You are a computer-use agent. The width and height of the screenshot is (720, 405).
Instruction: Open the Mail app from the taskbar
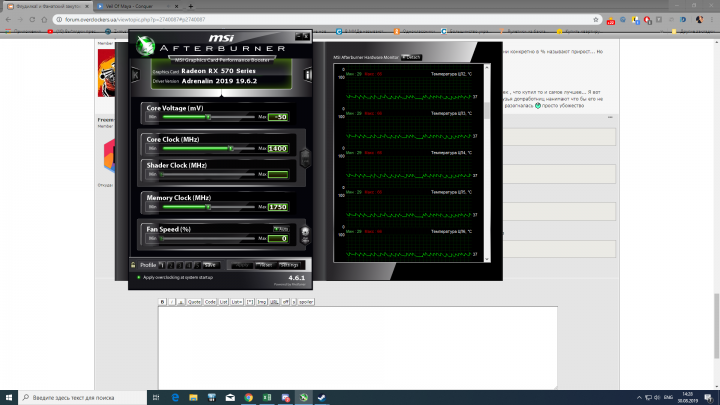pos(230,397)
